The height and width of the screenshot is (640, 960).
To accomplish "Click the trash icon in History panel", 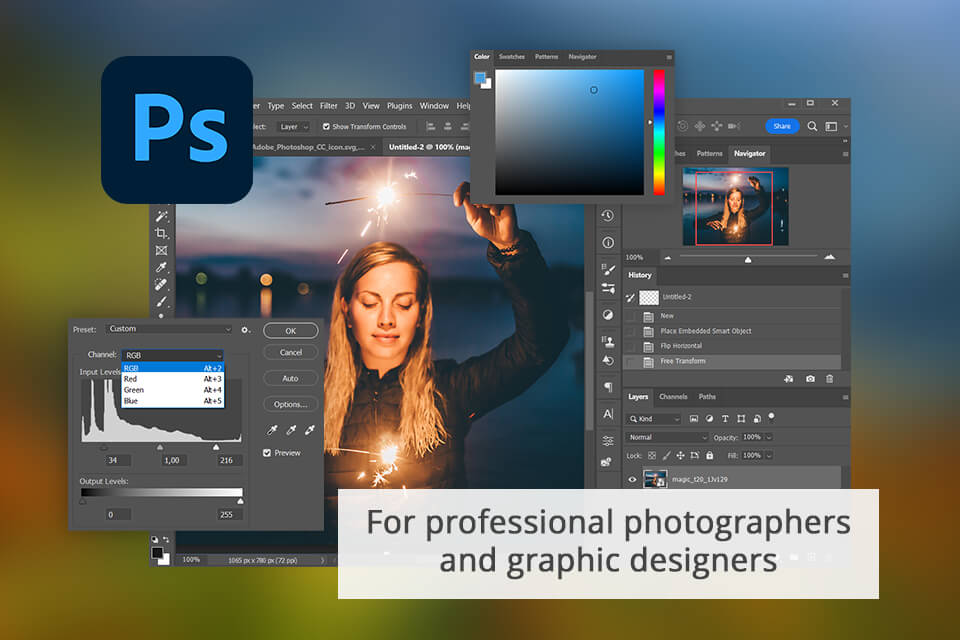I will coord(830,379).
